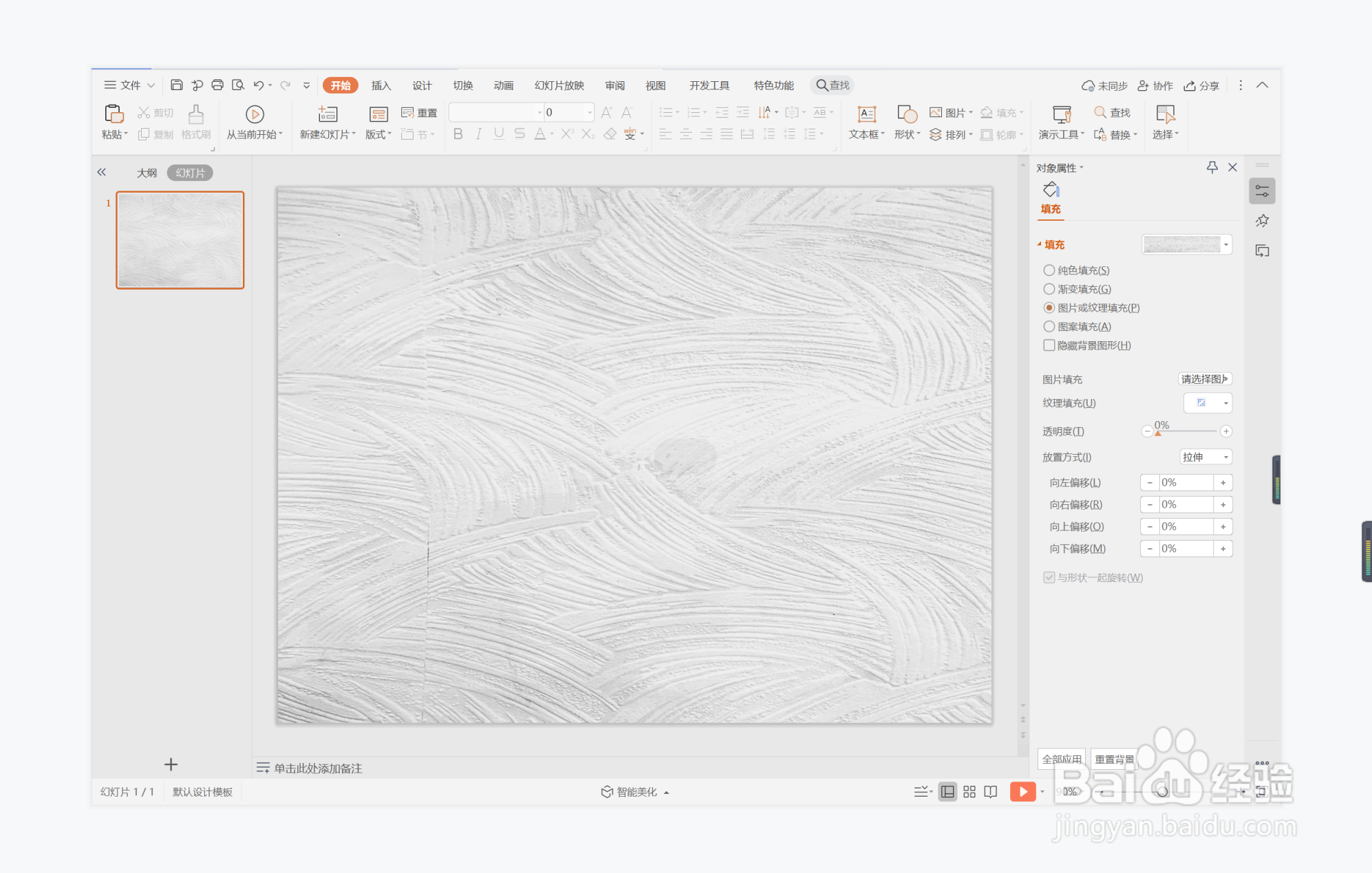1372x873 pixels.
Task: Click the Presentation Tools icon
Action: (x=1061, y=114)
